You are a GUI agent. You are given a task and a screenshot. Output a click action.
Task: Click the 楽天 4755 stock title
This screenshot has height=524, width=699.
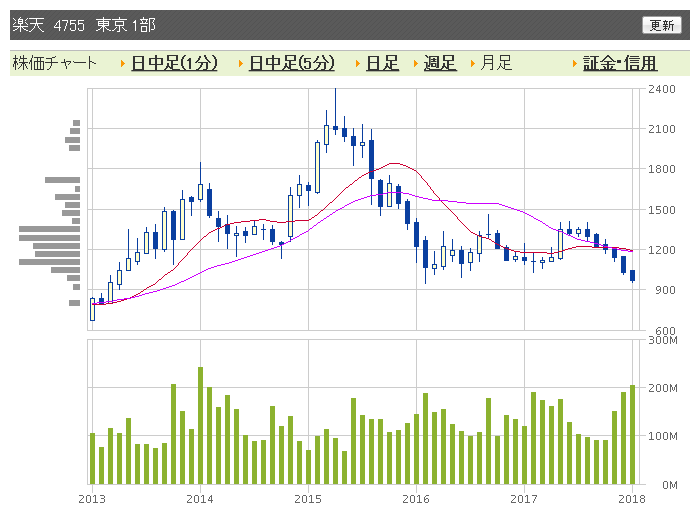pos(84,25)
